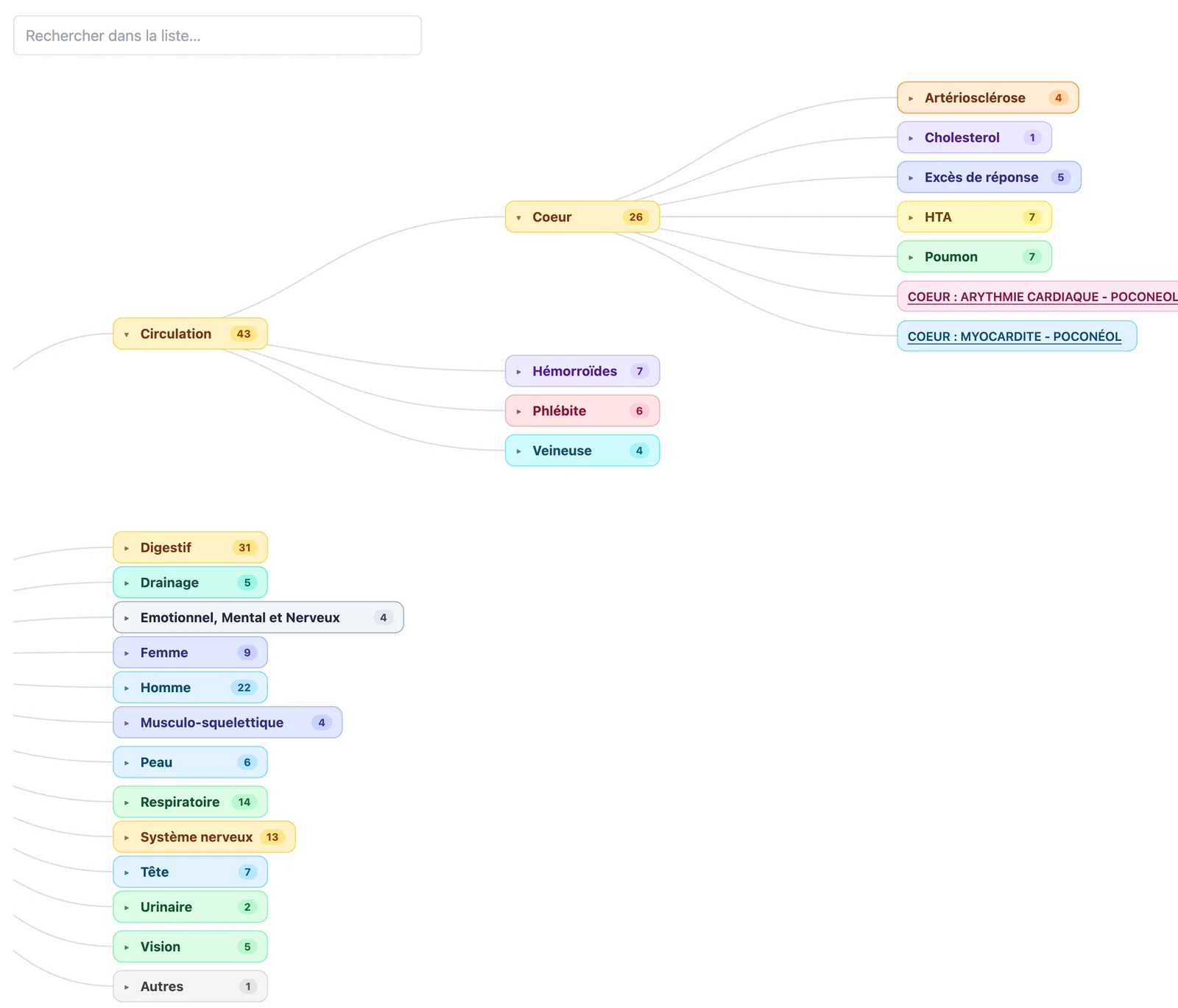Viewport: 1178px width, 1008px height.
Task: Select the Artériosclérose label text
Action: point(975,97)
